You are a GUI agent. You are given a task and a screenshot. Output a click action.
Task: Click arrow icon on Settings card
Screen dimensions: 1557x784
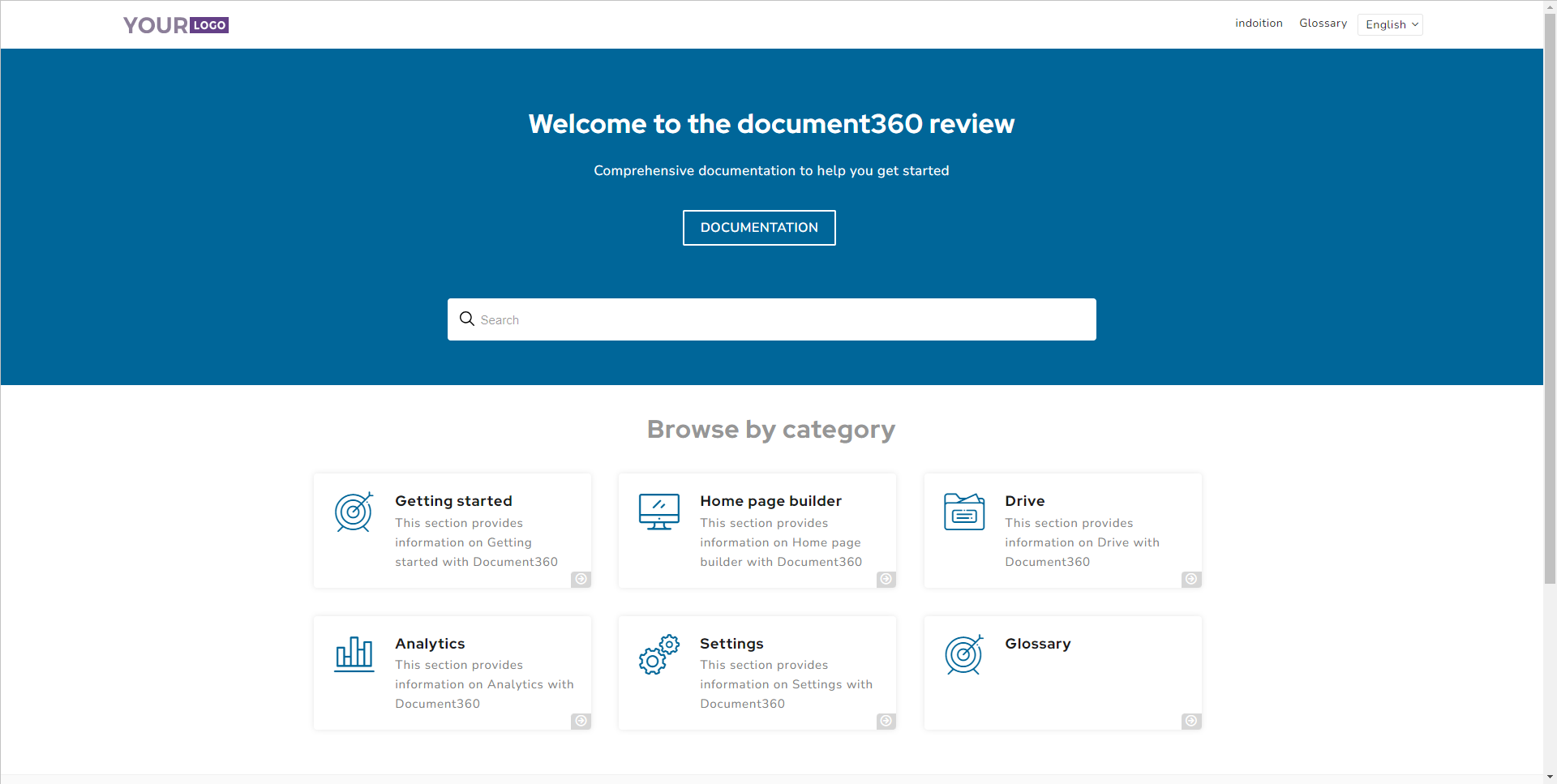tap(886, 721)
